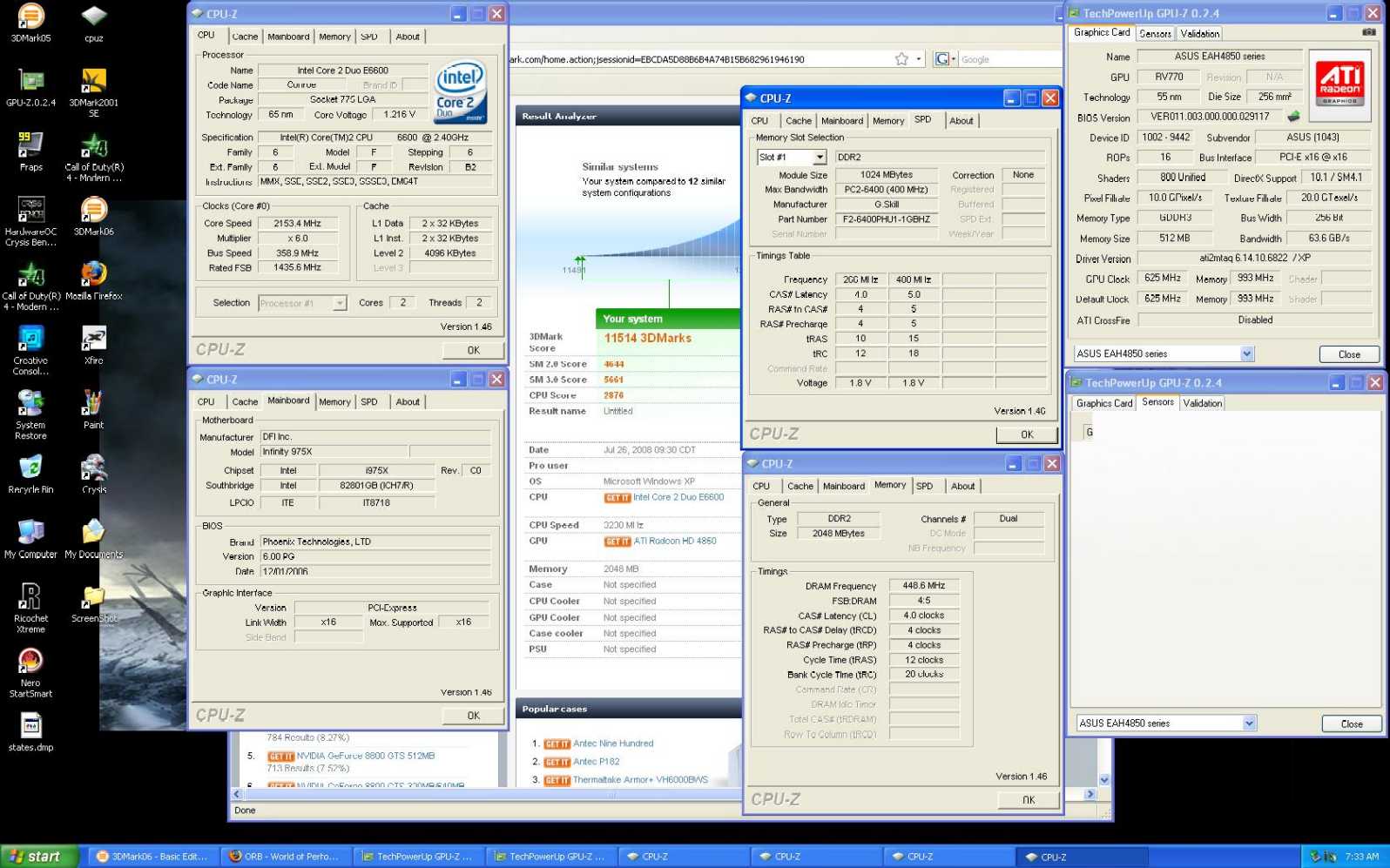Screen dimensions: 1390x868
Task: Open System Restore desktop icon
Action: click(30, 415)
